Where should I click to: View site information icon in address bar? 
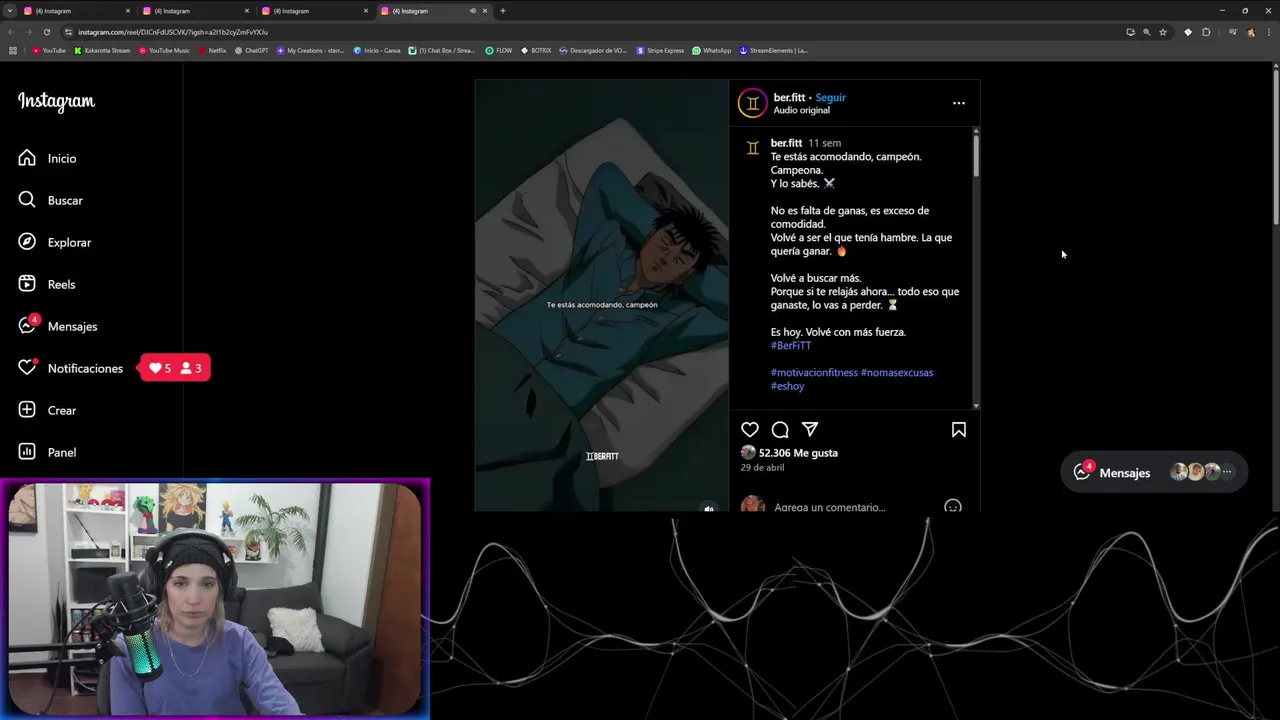[x=68, y=32]
